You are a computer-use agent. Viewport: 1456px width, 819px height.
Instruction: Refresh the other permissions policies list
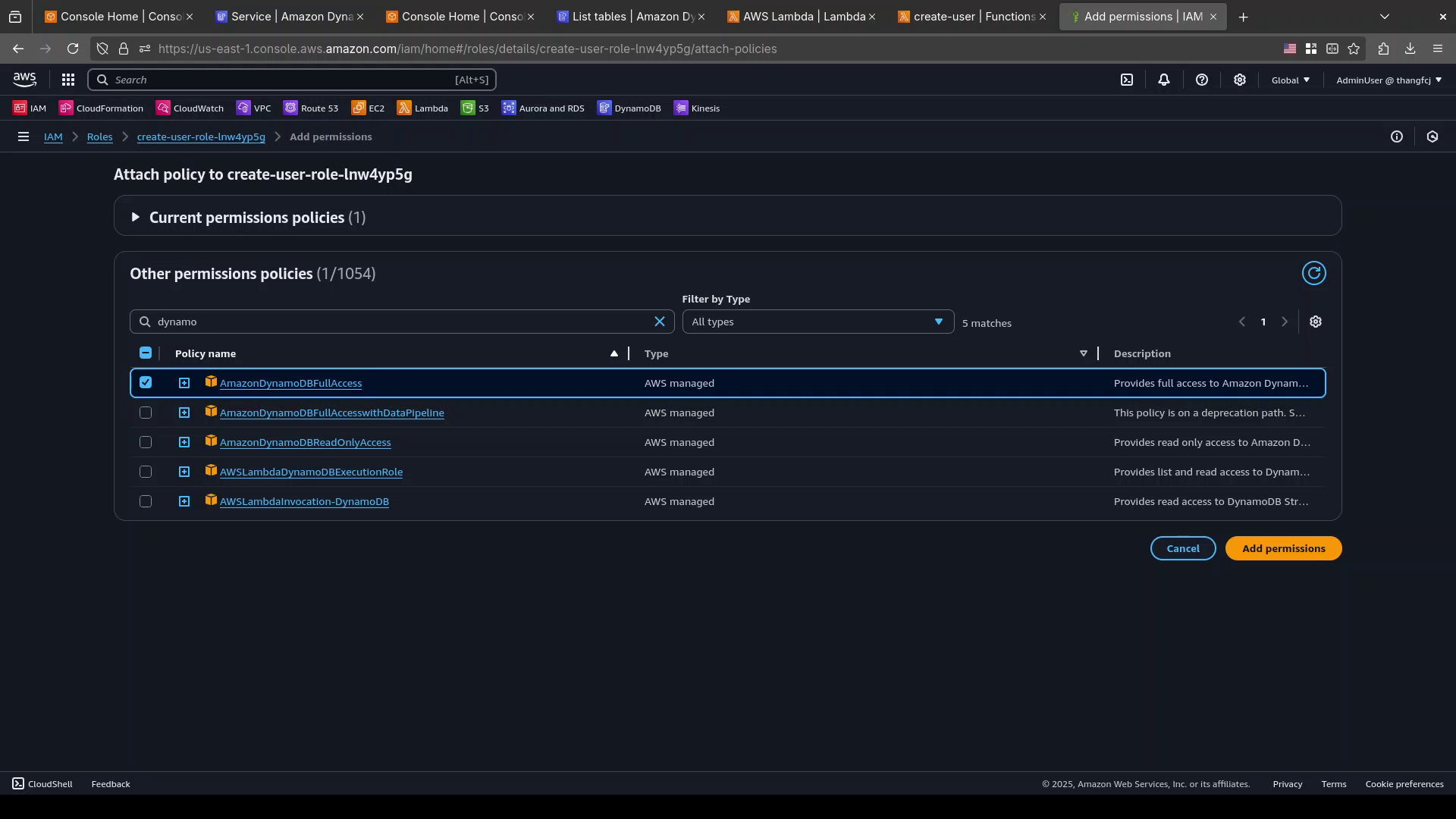click(x=1314, y=273)
